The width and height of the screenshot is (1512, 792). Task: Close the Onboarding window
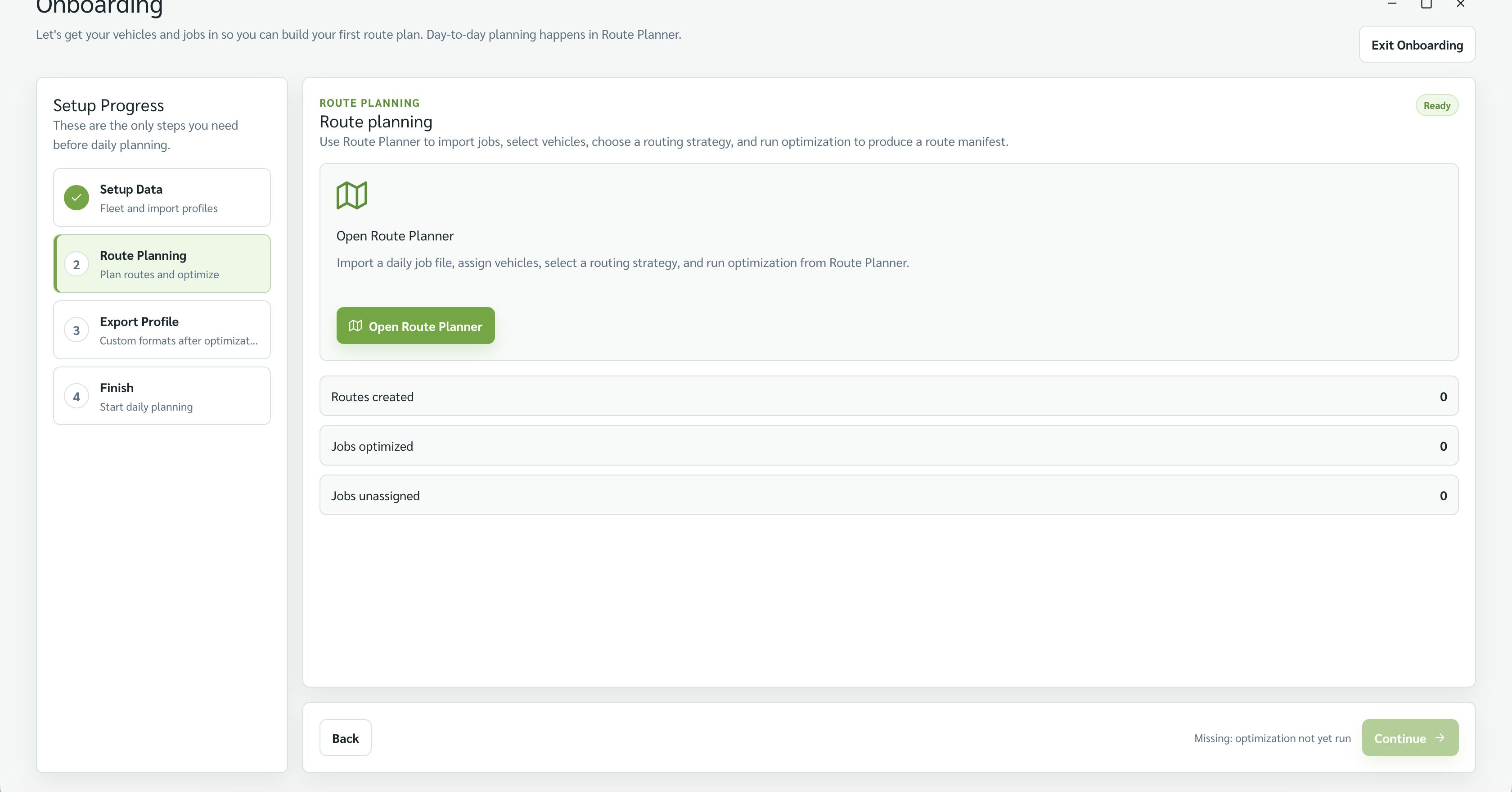pos(1461,4)
